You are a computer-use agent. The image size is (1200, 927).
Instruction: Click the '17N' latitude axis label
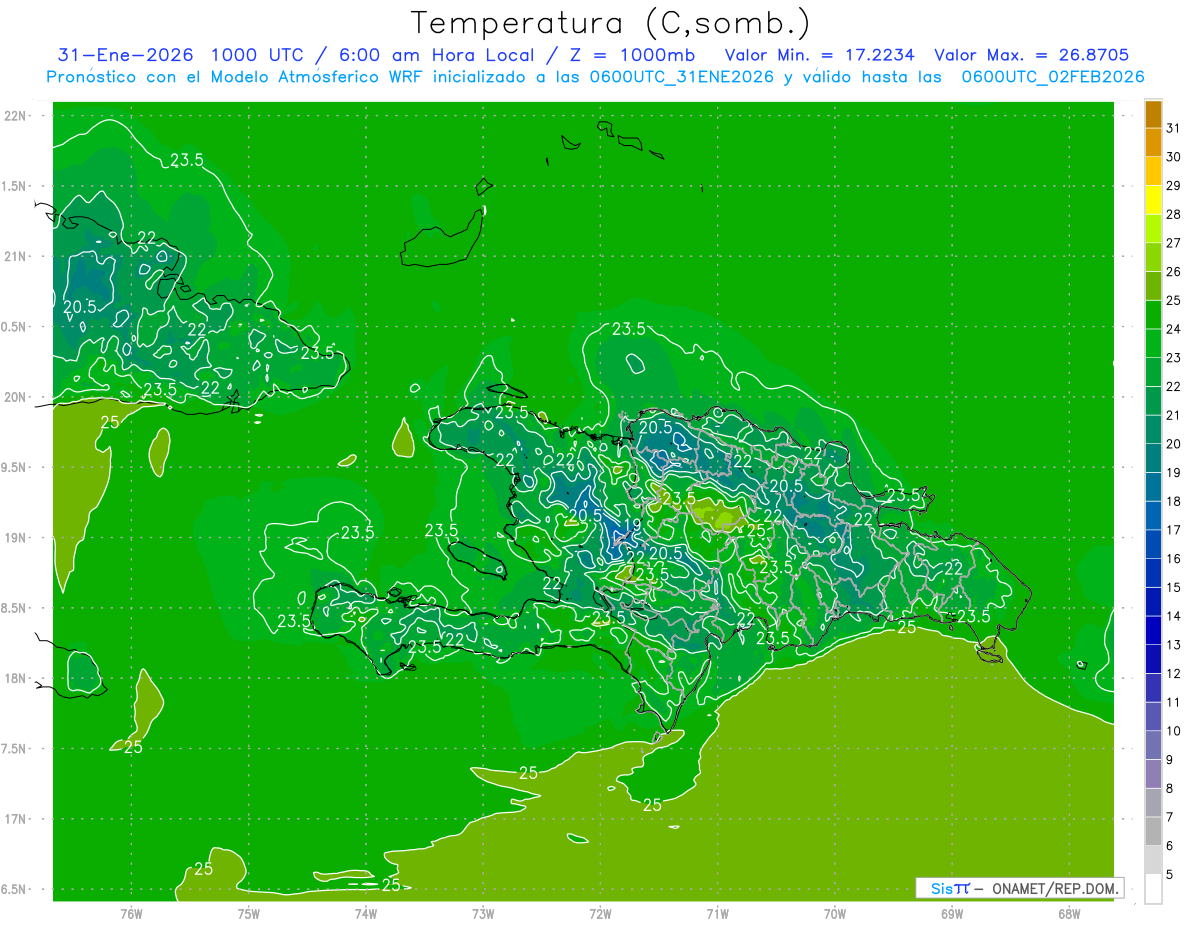pos(15,819)
